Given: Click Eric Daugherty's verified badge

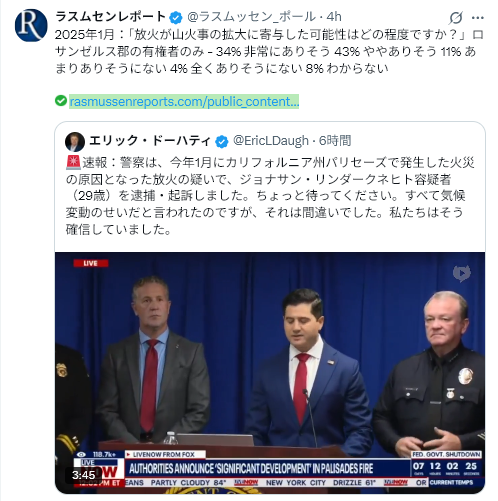Looking at the screenshot, I should pos(222,141).
